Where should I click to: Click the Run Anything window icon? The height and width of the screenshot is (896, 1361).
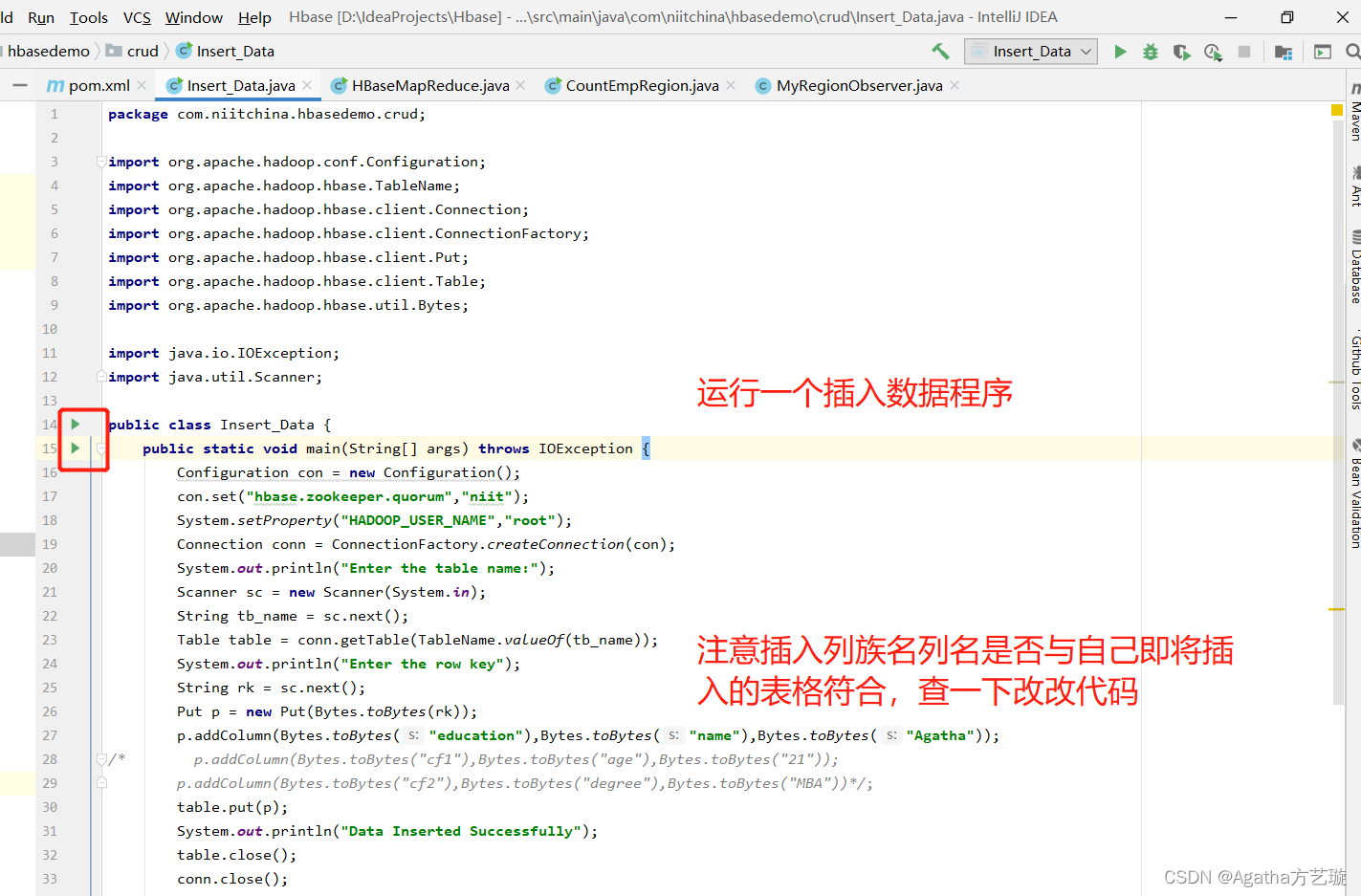coord(1323,52)
